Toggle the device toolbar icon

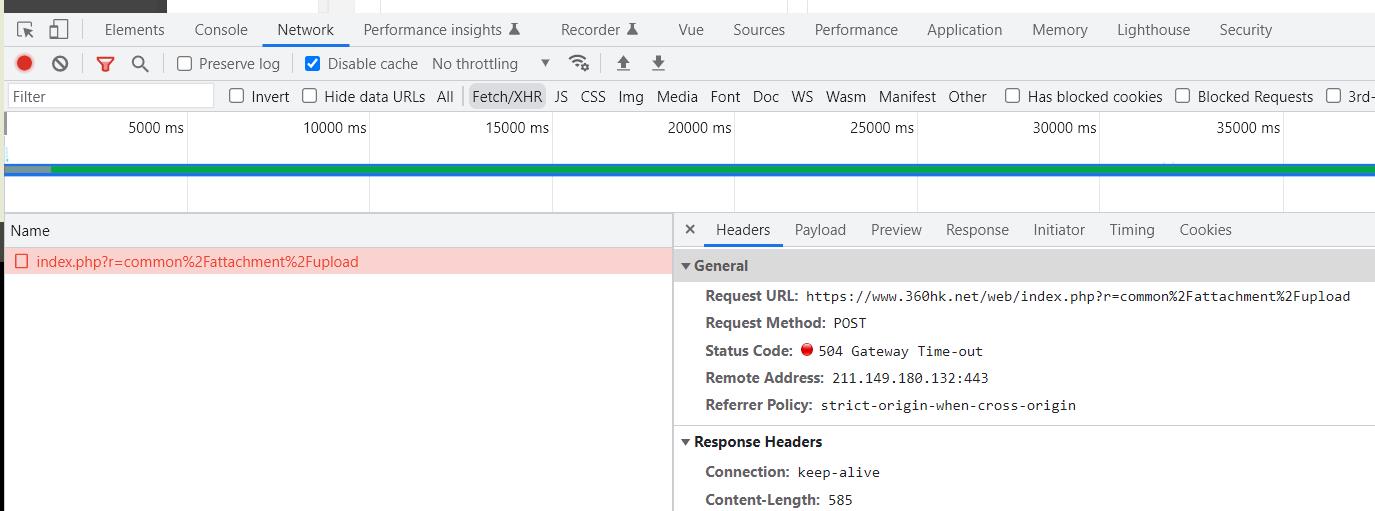pyautogui.click(x=59, y=30)
